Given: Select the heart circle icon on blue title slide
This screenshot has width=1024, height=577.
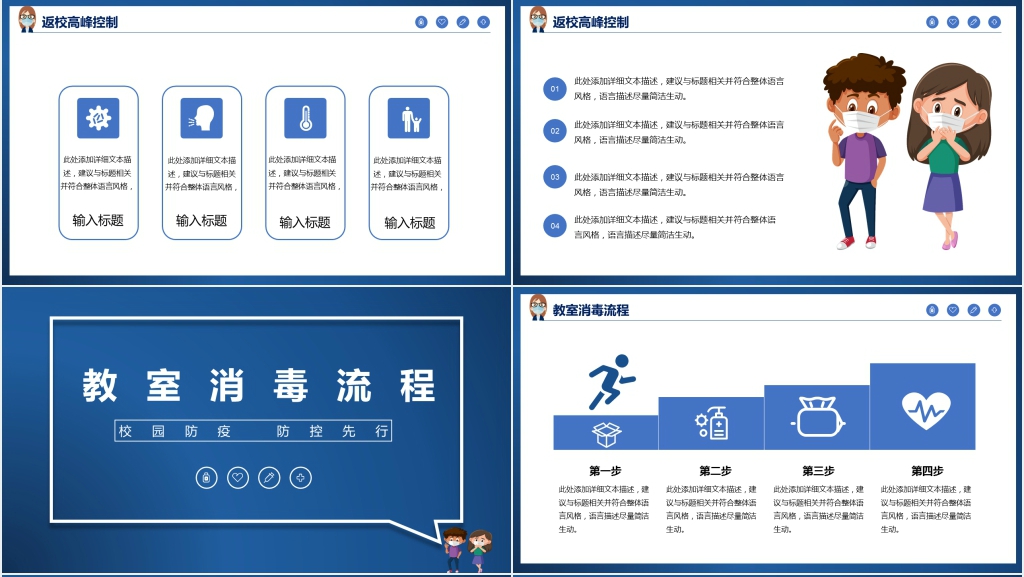Looking at the screenshot, I should tap(237, 478).
